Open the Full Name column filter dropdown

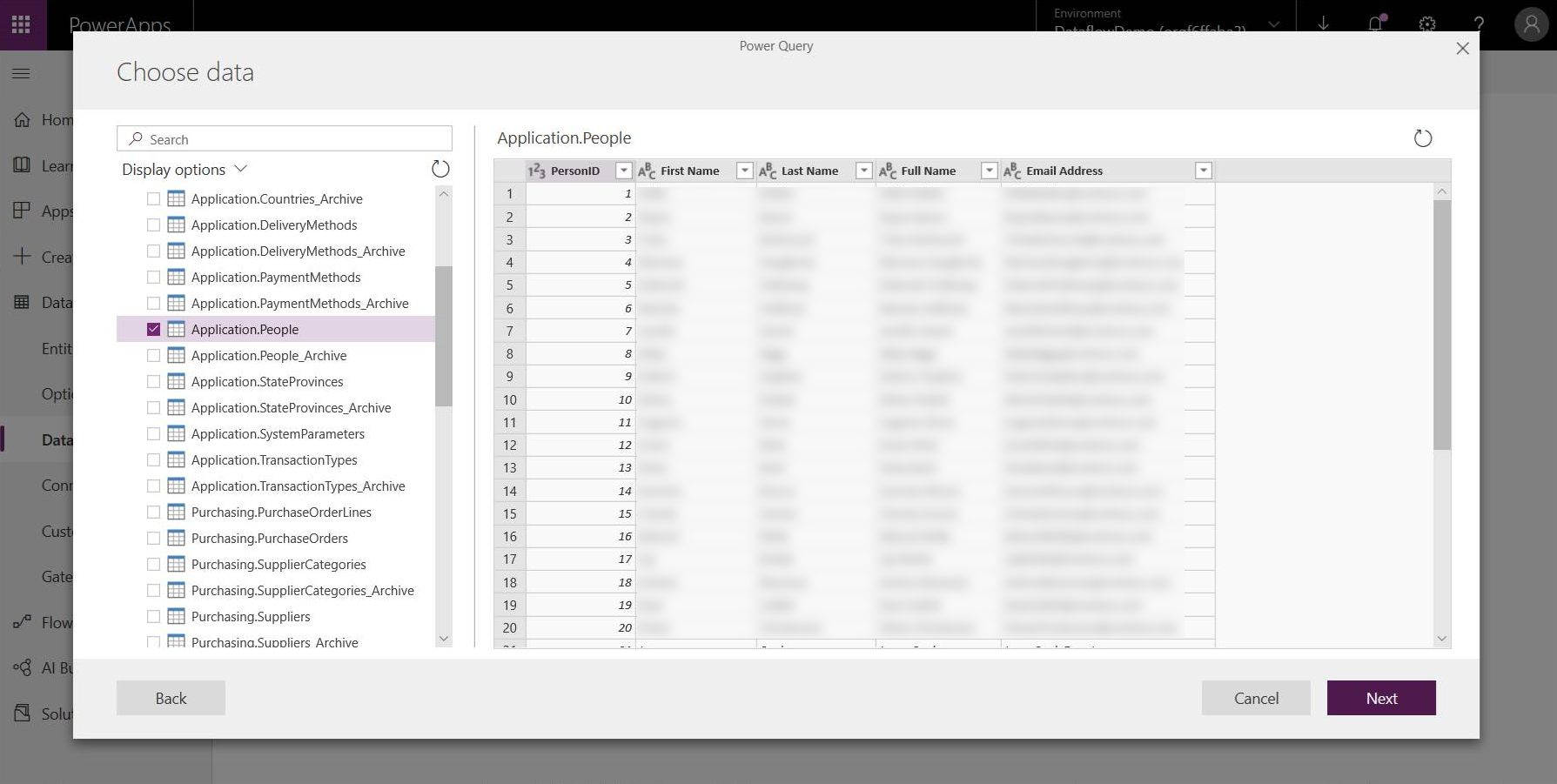(989, 171)
